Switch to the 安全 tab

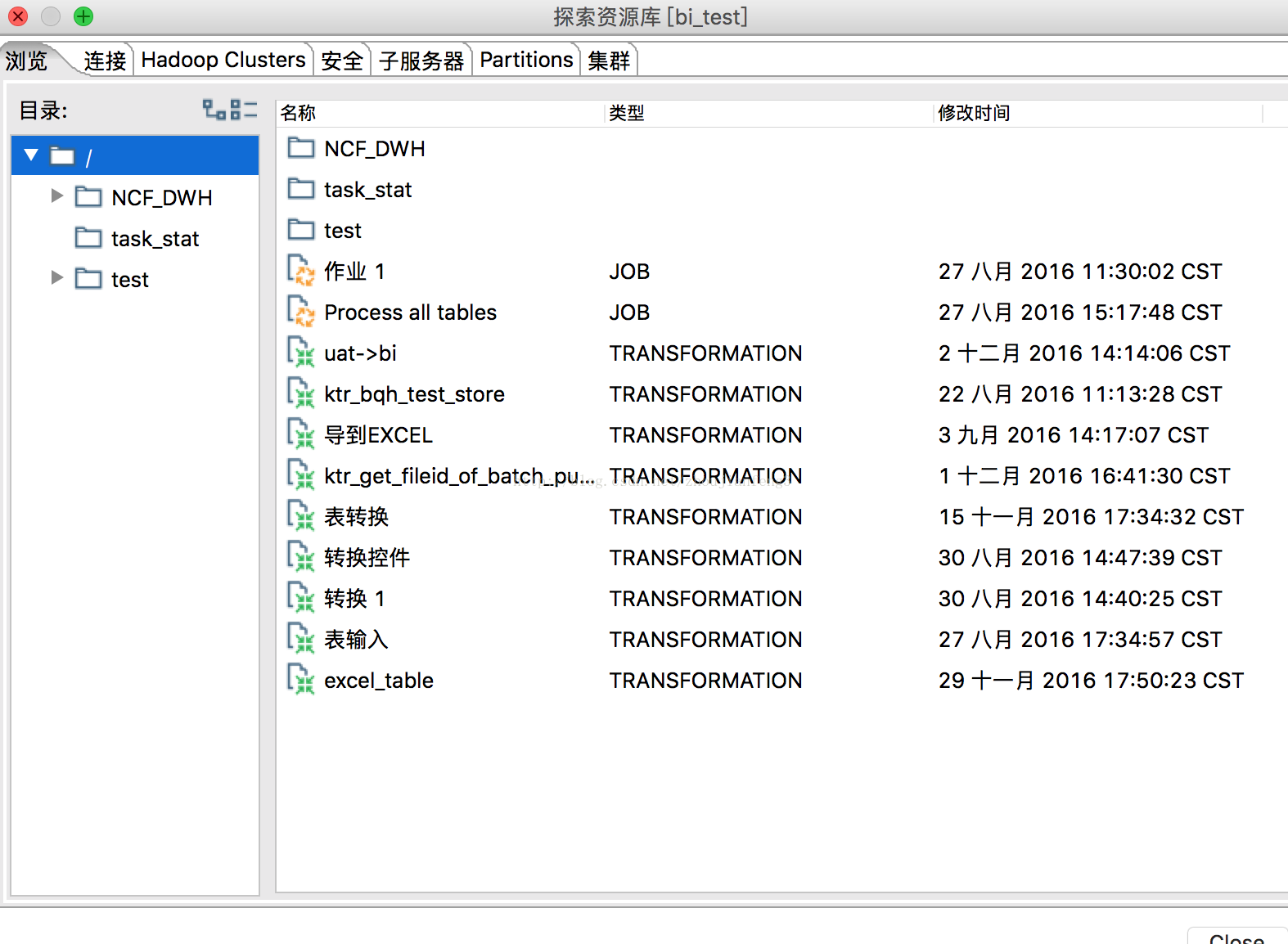click(342, 61)
